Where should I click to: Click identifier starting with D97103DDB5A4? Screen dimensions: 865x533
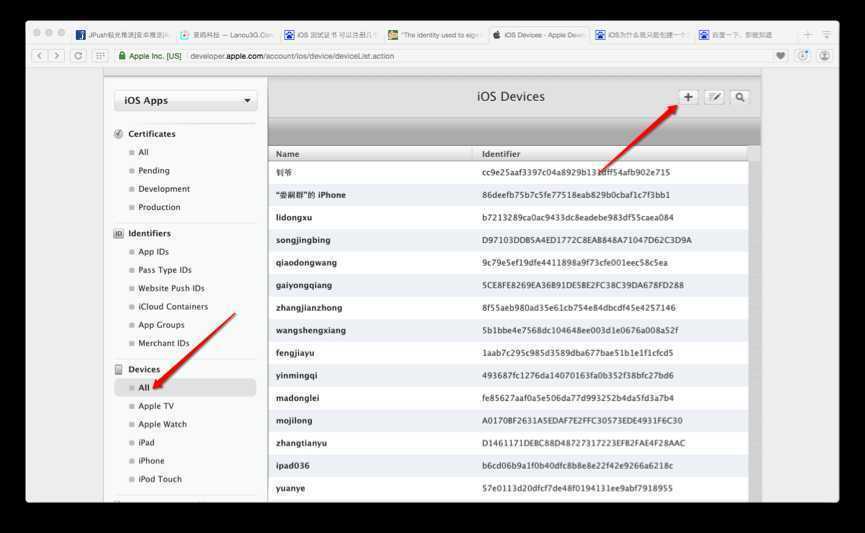pyautogui.click(x=586, y=240)
